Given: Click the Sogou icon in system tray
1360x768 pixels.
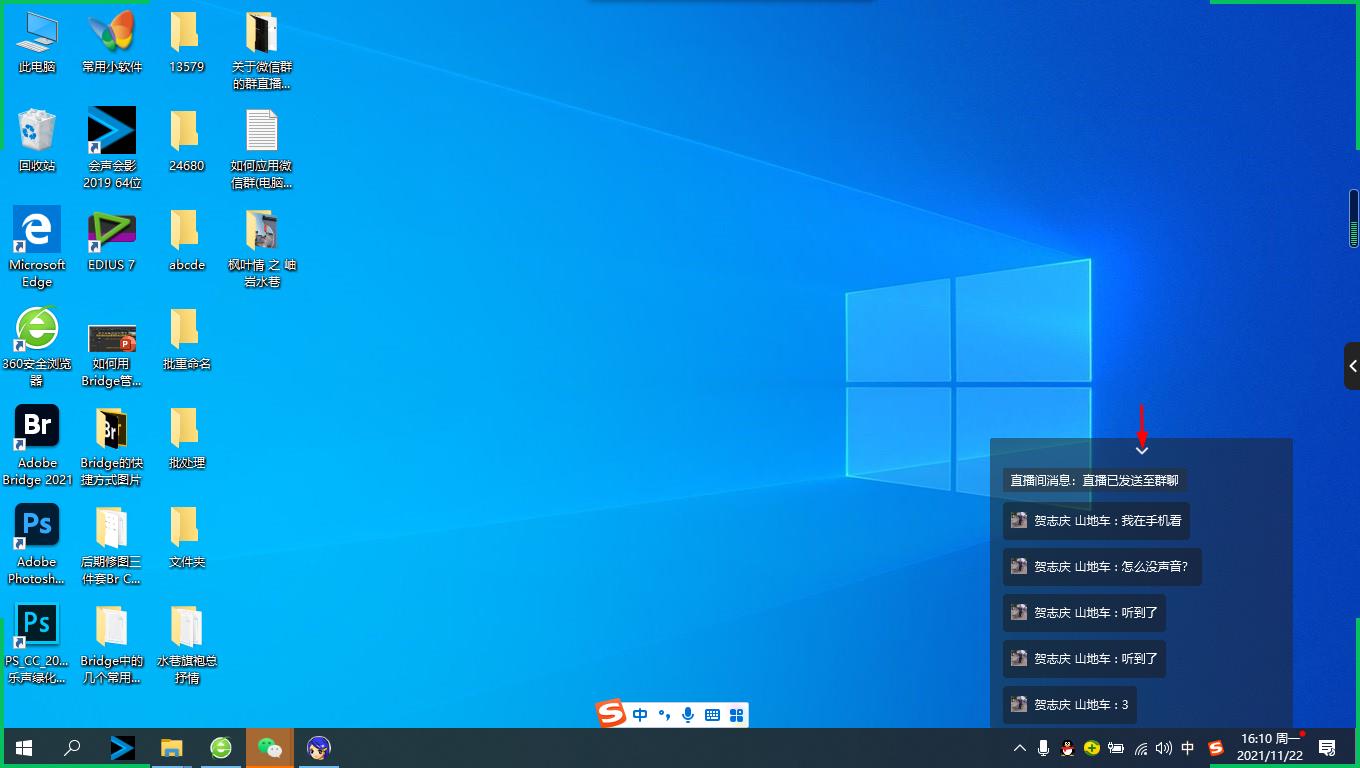Looking at the screenshot, I should pyautogui.click(x=1216, y=748).
